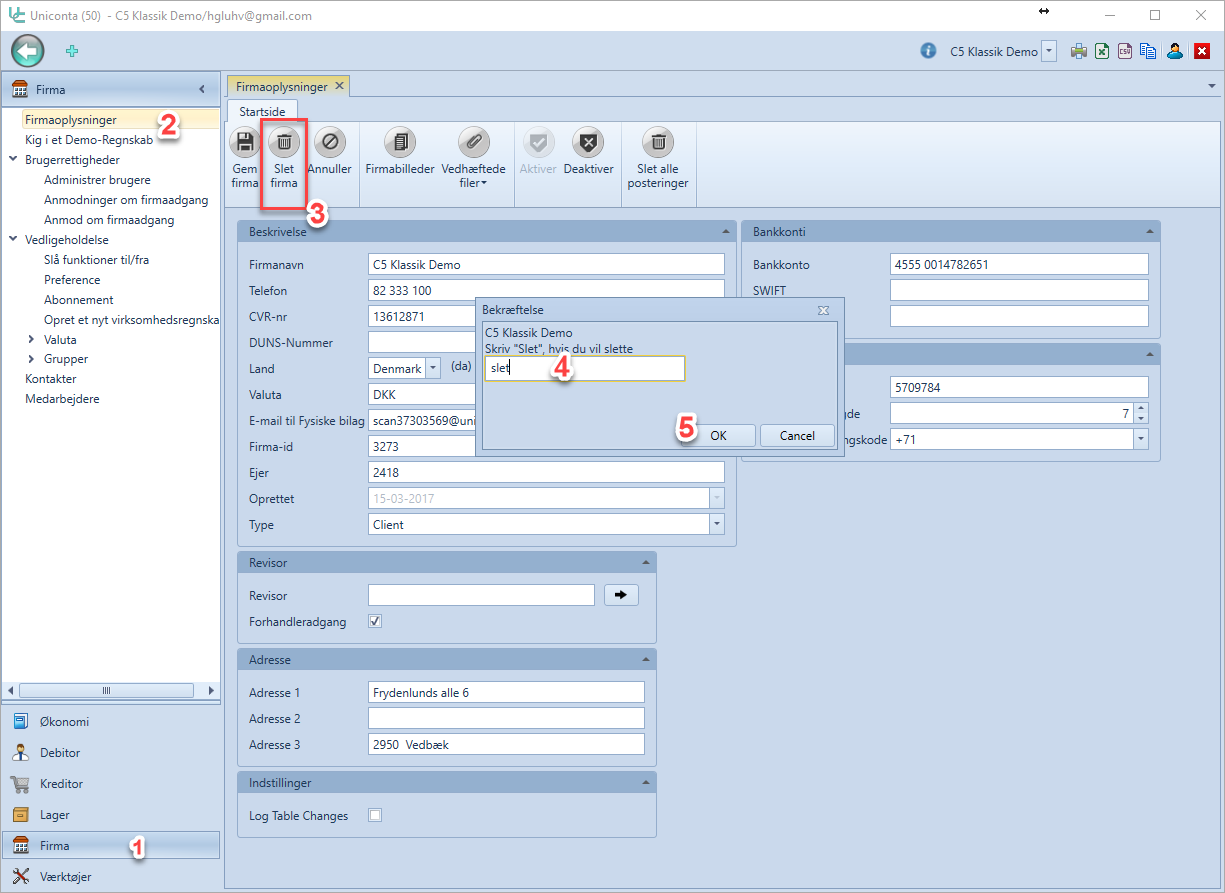Expand the Valuta tree node
This screenshot has width=1225, height=893.
point(32,339)
